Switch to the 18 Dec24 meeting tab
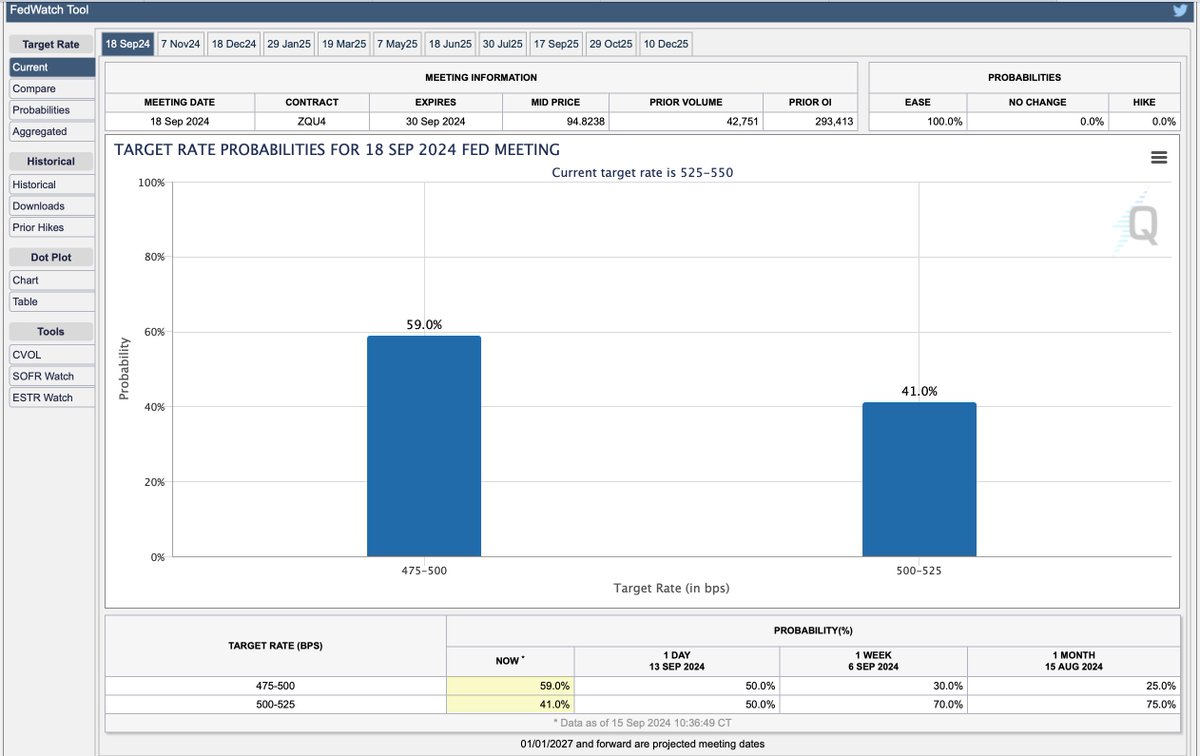The width and height of the screenshot is (1200, 756). [x=234, y=44]
